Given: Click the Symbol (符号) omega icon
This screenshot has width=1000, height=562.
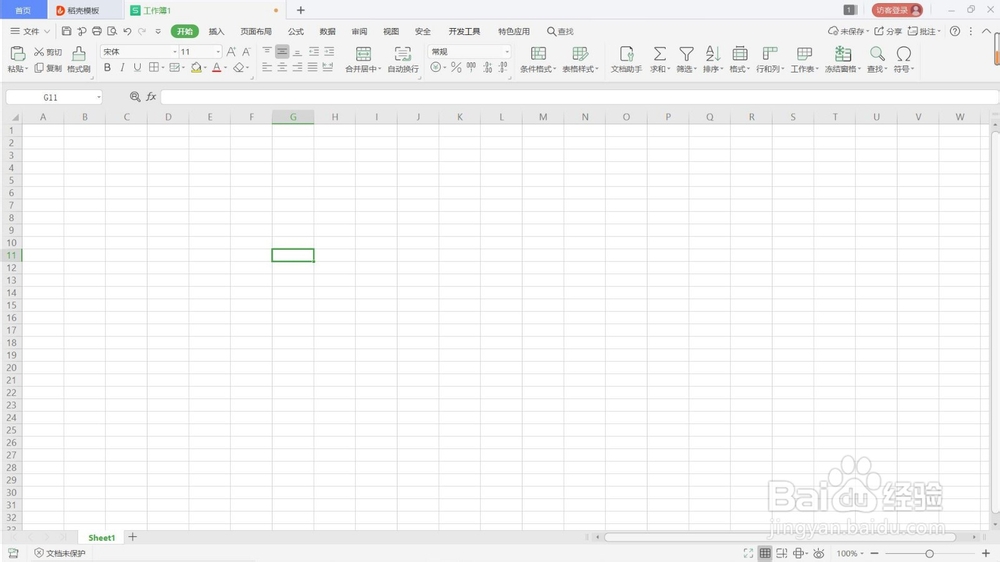Looking at the screenshot, I should click(903, 54).
